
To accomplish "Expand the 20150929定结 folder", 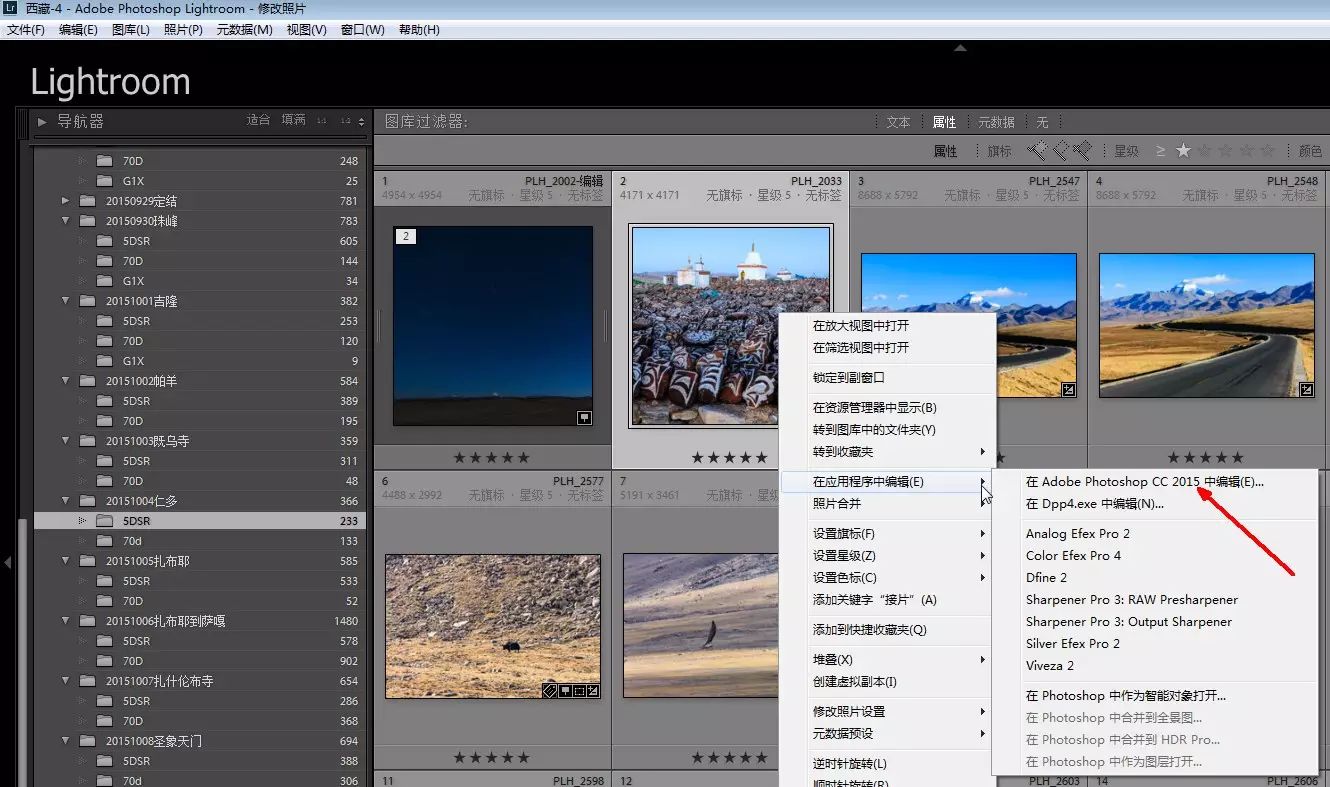I will coord(66,201).
